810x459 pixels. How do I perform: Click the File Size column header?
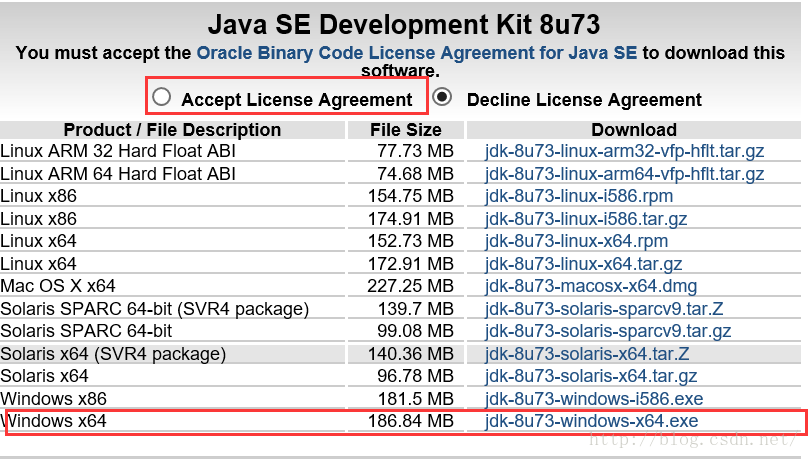click(406, 130)
